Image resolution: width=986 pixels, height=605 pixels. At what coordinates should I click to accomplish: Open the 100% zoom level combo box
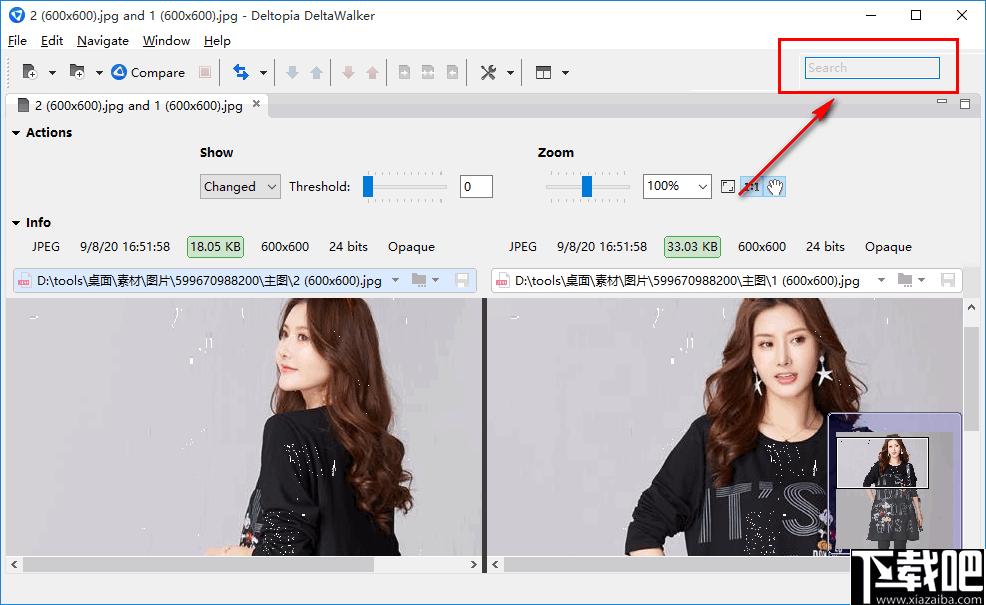[677, 186]
